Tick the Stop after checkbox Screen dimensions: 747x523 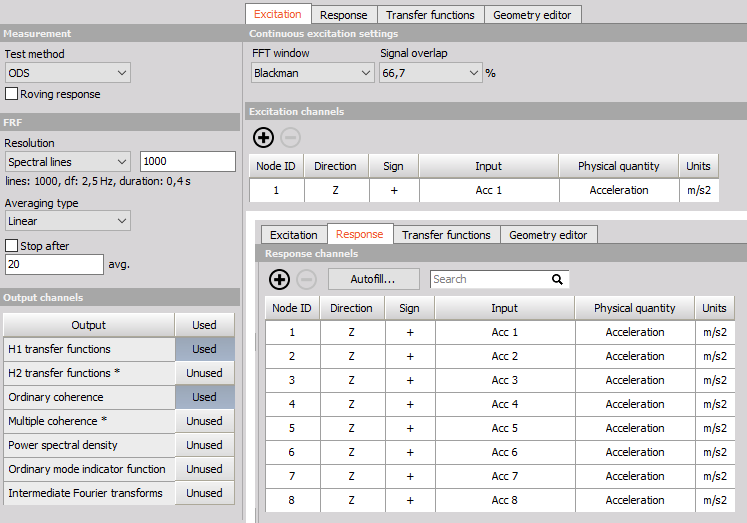[x=11, y=245]
